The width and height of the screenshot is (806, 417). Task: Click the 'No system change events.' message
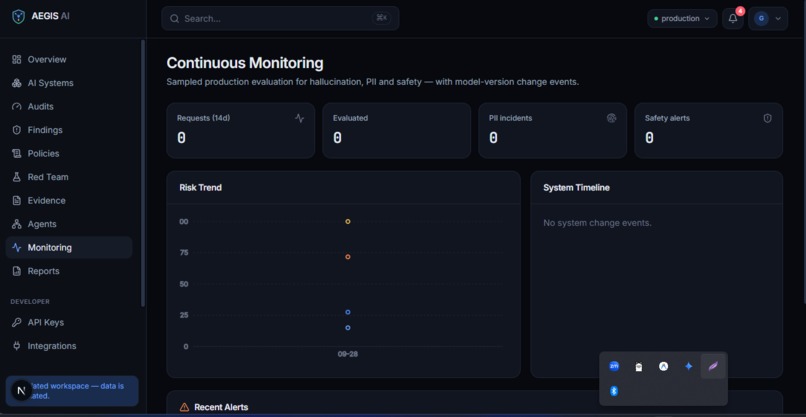point(597,223)
